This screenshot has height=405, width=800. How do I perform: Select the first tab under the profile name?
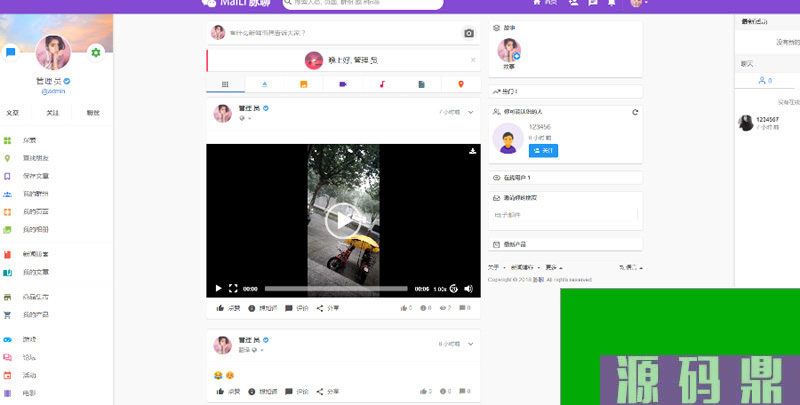click(13, 113)
